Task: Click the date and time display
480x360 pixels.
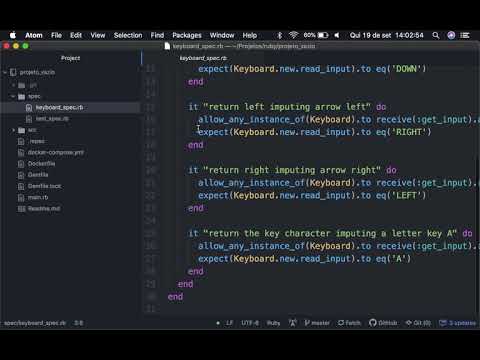Action: (387, 35)
